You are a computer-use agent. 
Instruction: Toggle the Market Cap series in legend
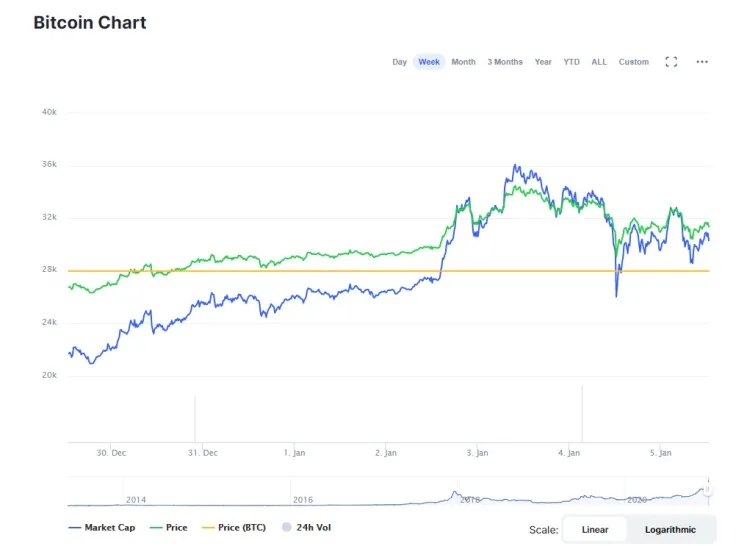click(x=101, y=528)
